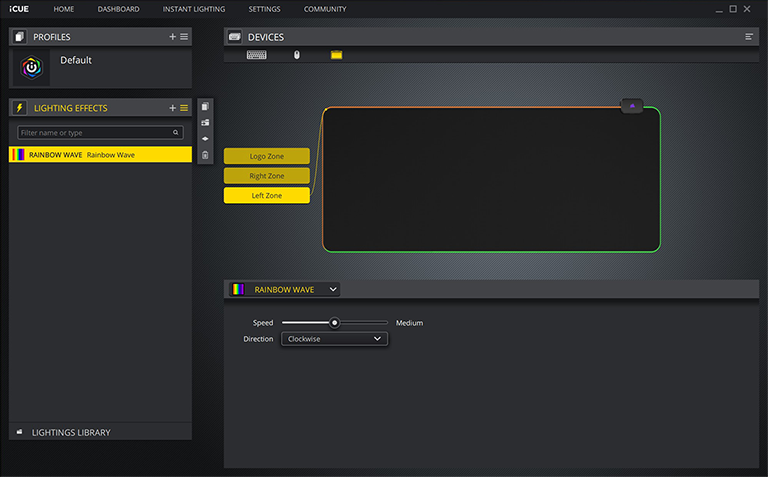Expand the LIGHTINGS LIBRARY section

(100, 432)
